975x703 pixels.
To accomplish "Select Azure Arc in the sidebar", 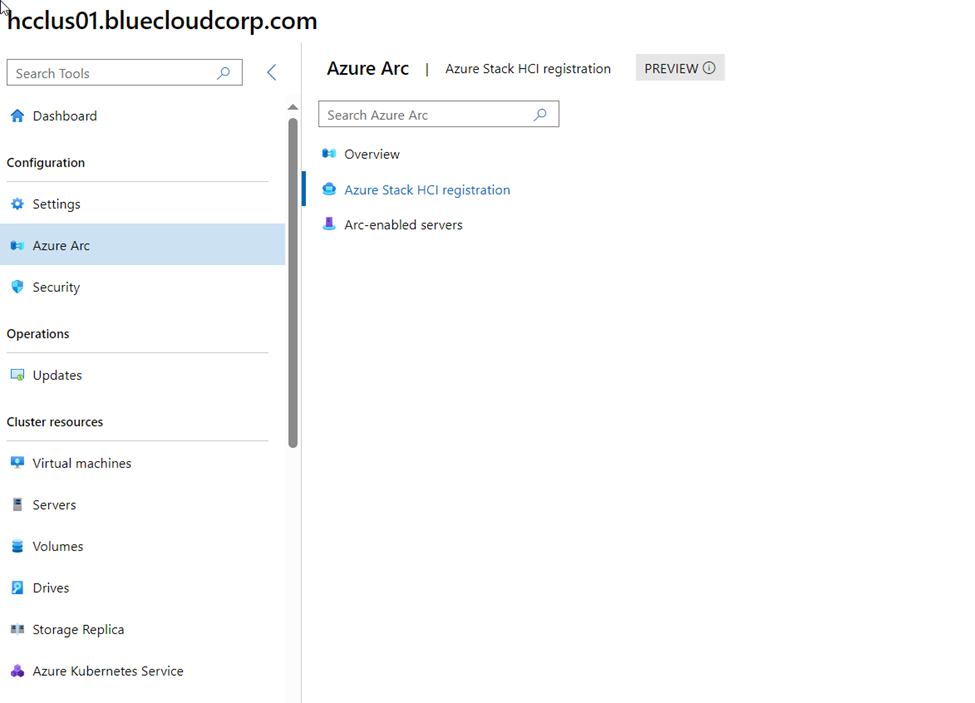I will tap(142, 244).
